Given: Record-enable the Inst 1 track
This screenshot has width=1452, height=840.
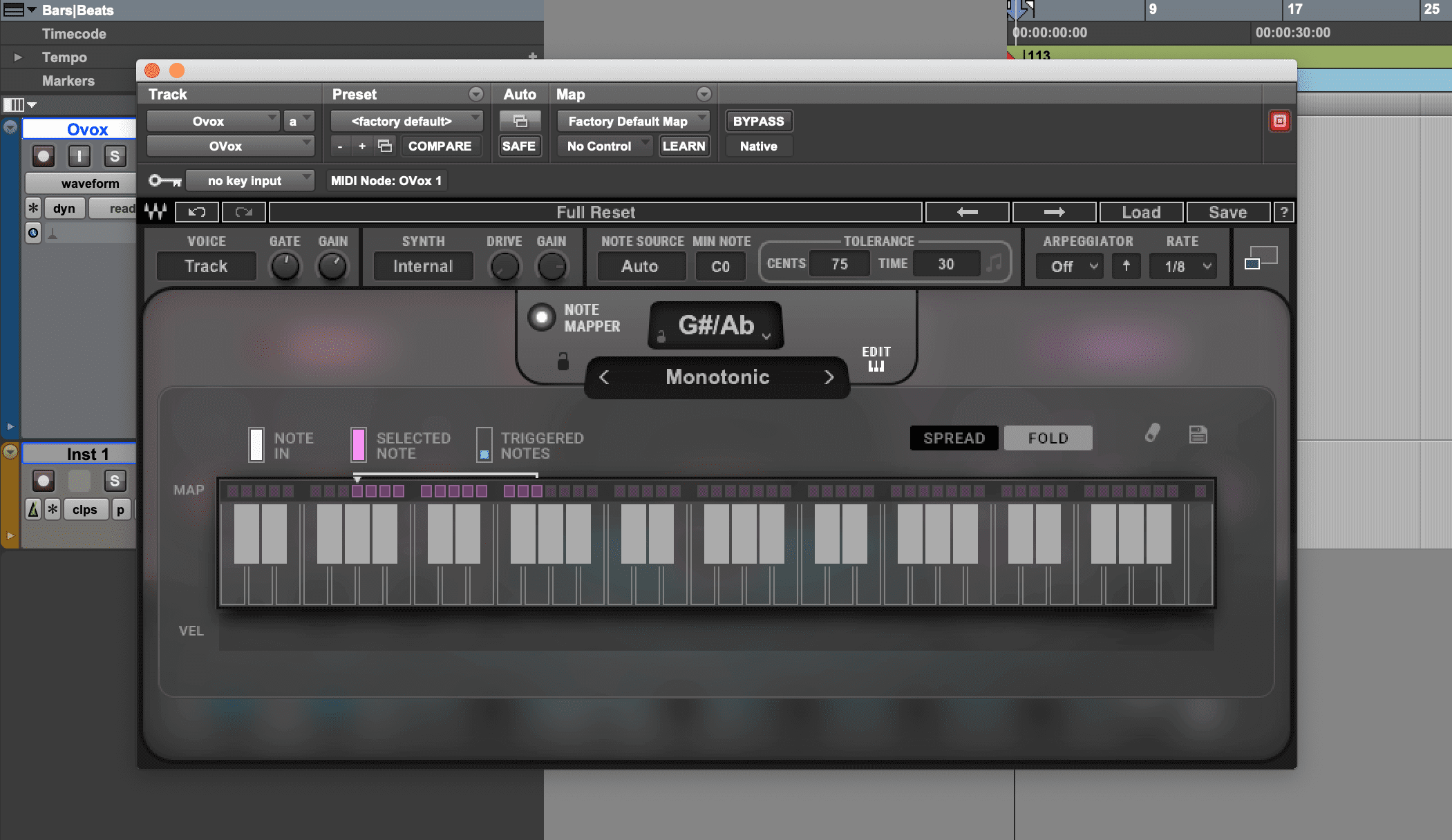Looking at the screenshot, I should tap(44, 481).
